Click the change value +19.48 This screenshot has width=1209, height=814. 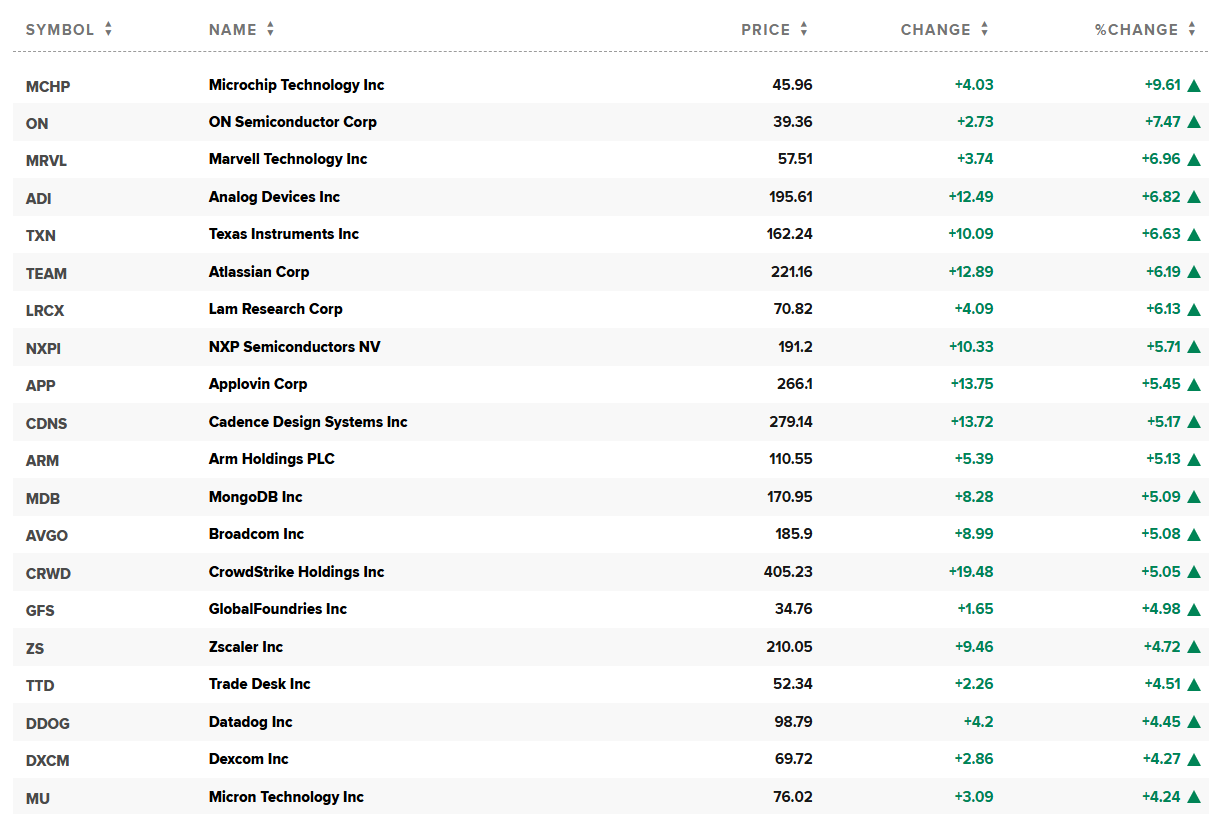971,572
